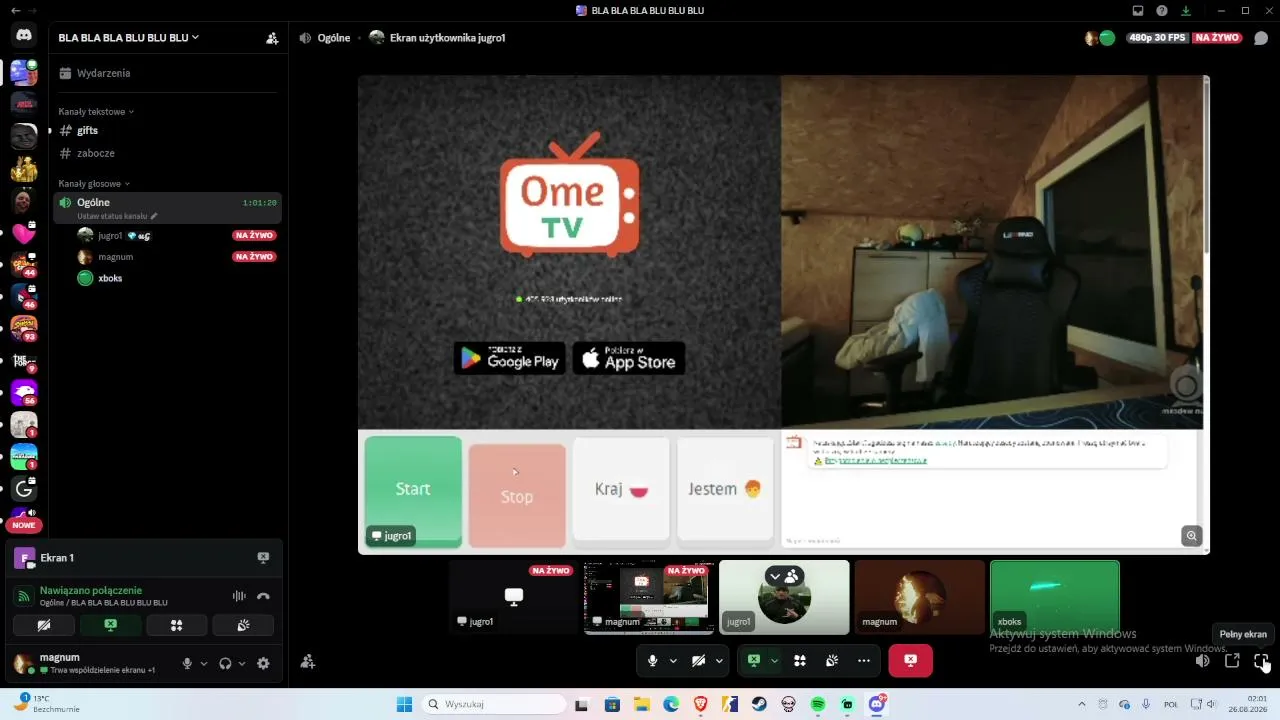Click the NOWE unread indicator
The height and width of the screenshot is (720, 1280).
tap(24, 525)
